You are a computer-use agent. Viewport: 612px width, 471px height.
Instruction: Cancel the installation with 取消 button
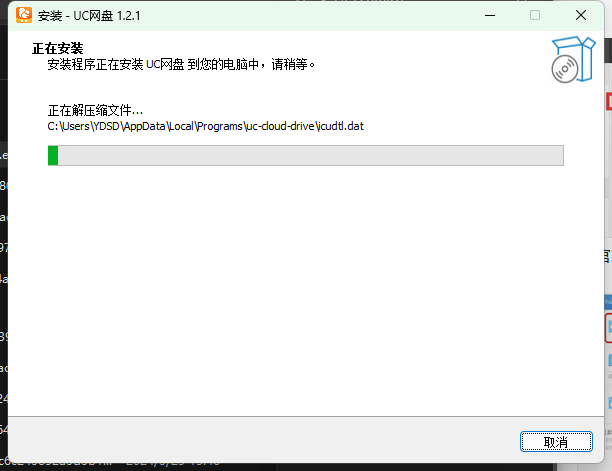(x=556, y=442)
